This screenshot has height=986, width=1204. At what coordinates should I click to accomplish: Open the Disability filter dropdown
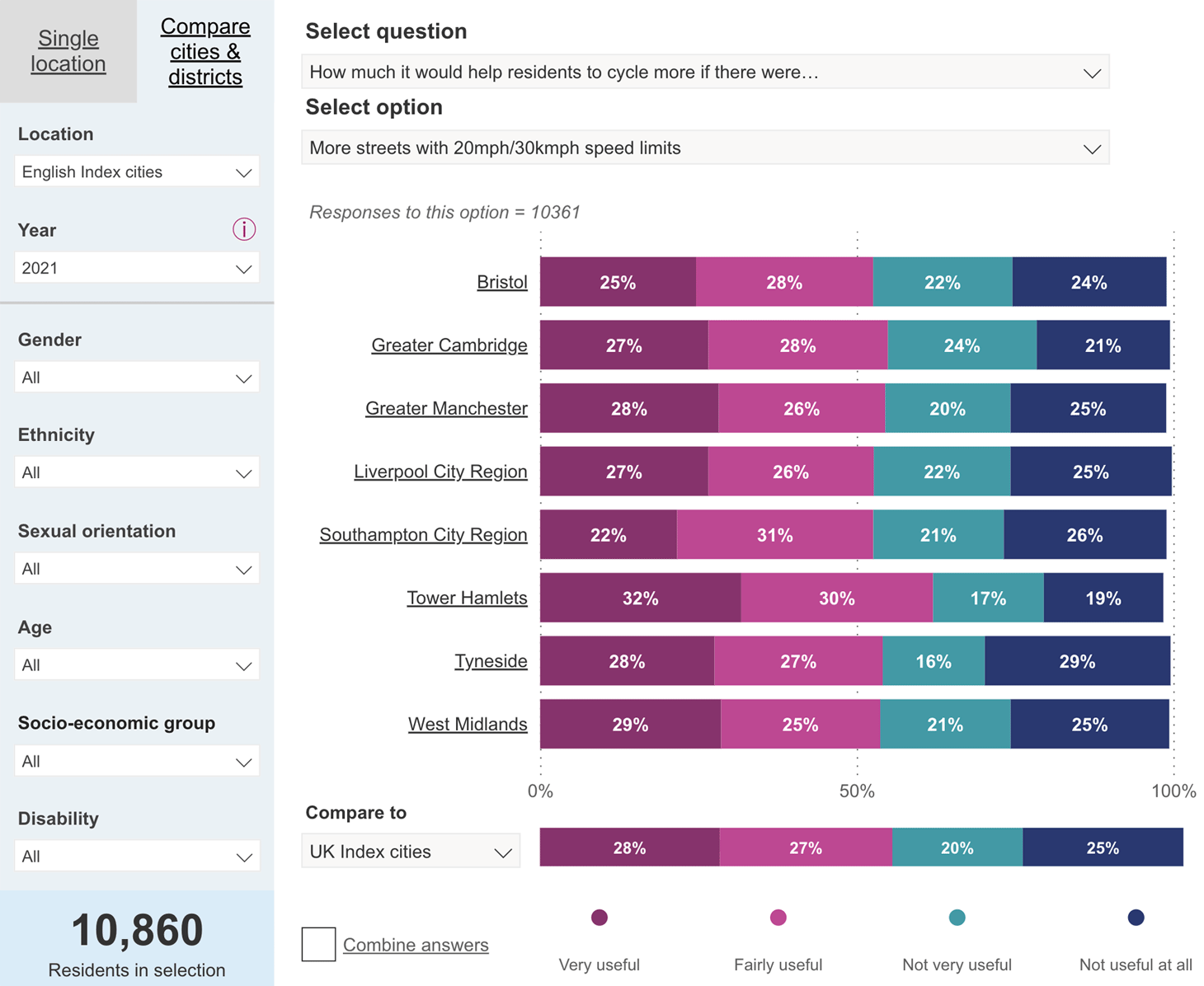137,857
